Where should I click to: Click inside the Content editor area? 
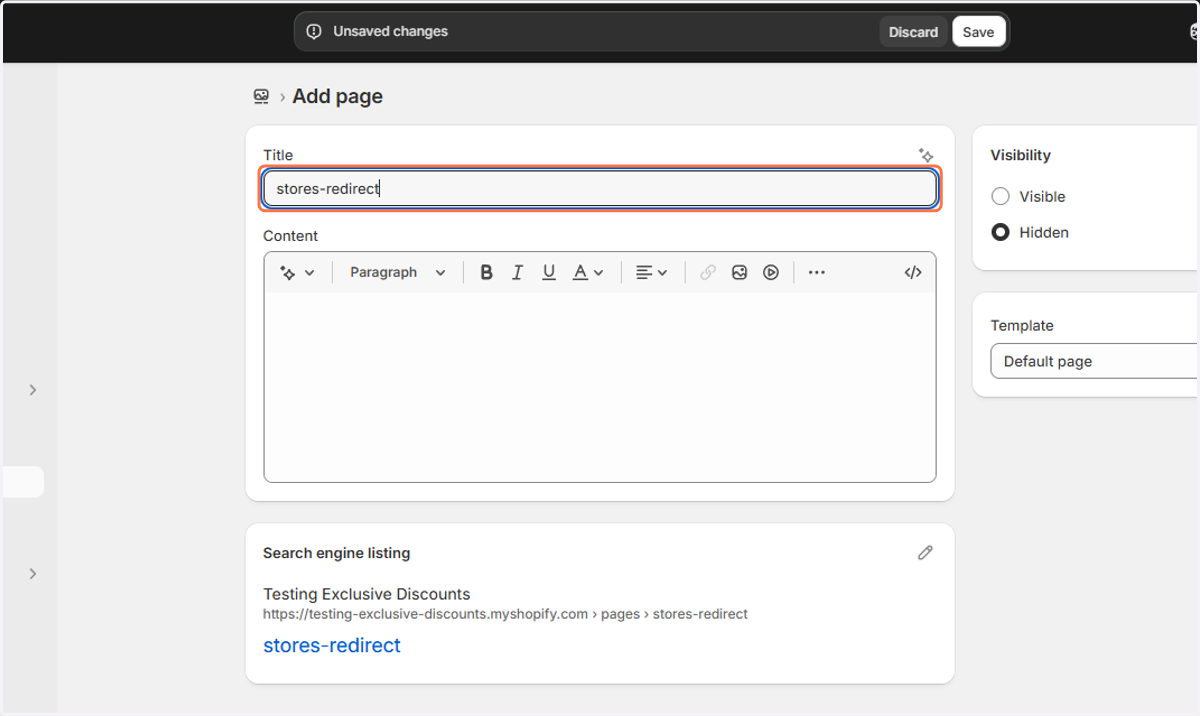(600, 387)
